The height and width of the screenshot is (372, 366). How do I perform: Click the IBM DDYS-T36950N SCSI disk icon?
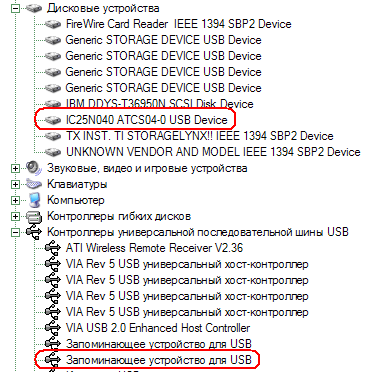53,104
